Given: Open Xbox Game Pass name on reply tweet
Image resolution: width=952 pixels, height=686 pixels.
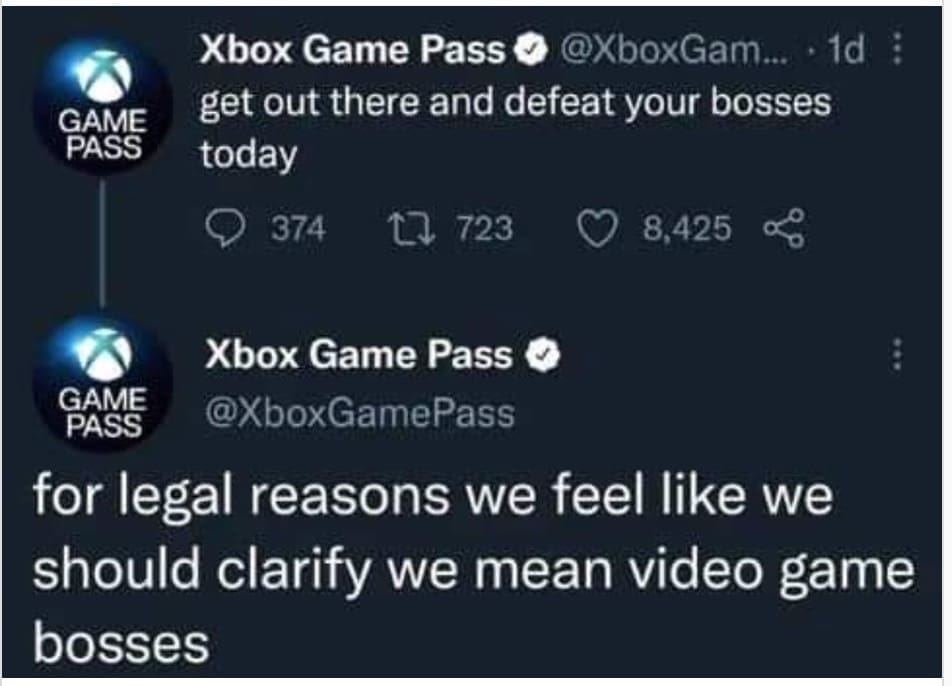Looking at the screenshot, I should pyautogui.click(x=359, y=354).
